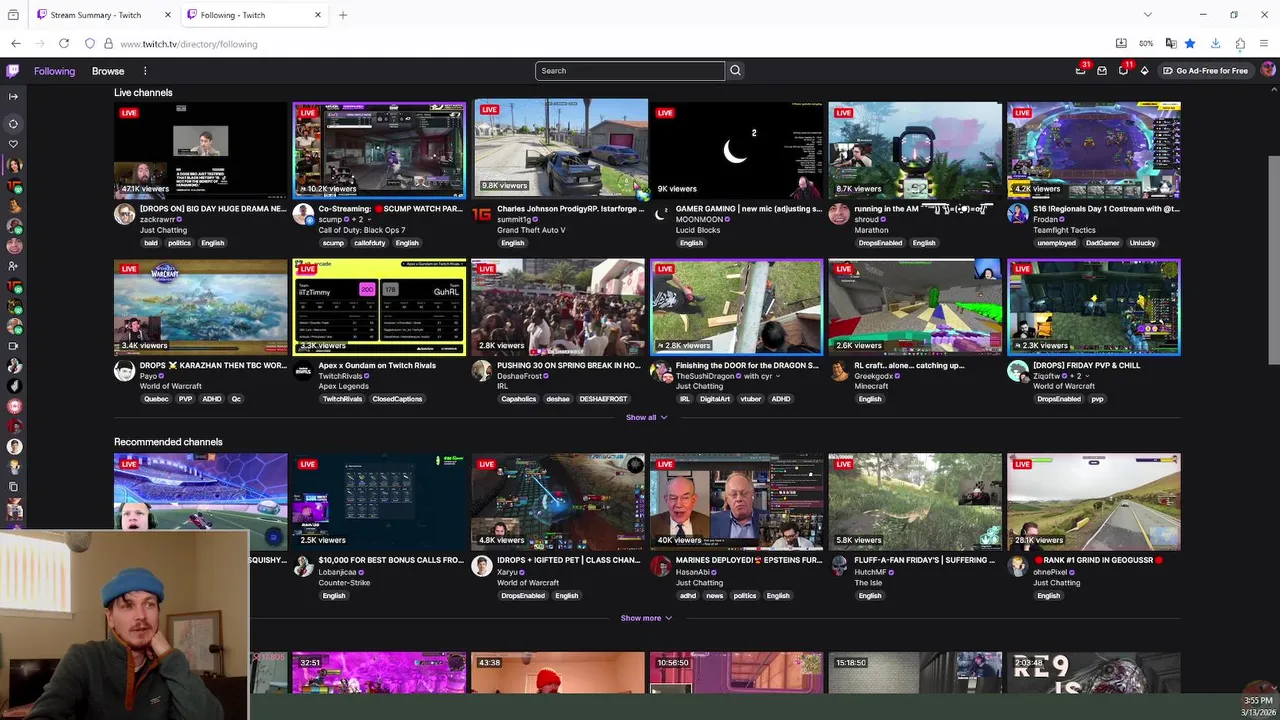Open the Marathon category link under shroud

coord(871,230)
